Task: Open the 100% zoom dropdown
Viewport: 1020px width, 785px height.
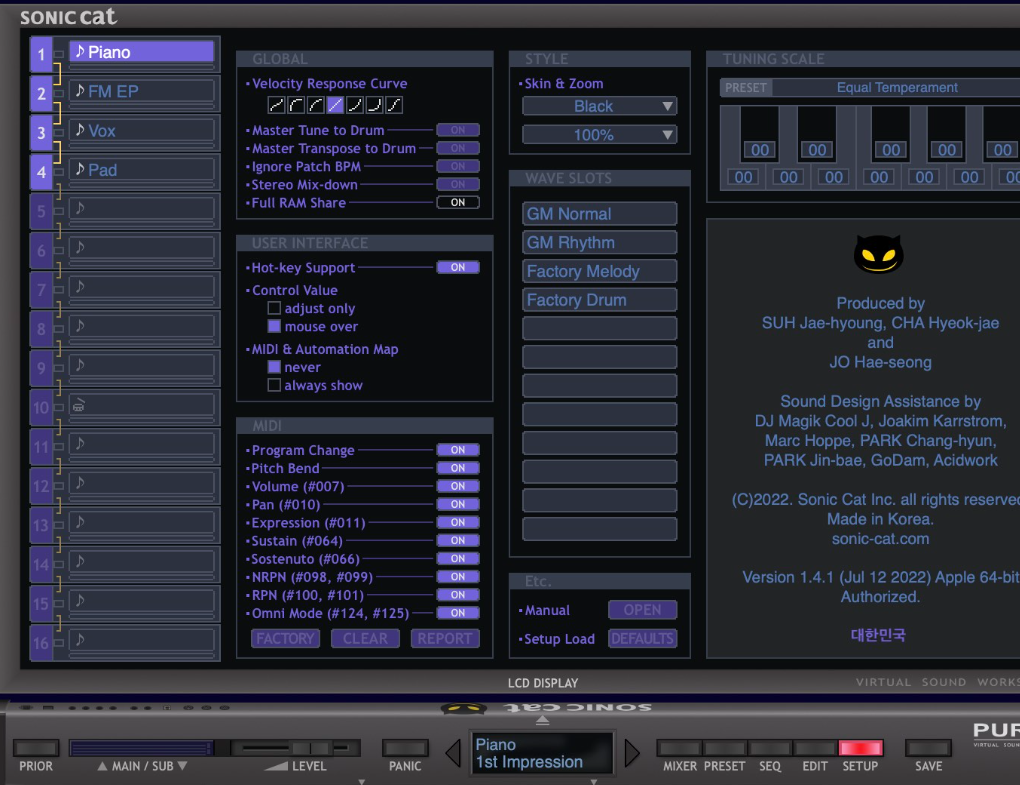Action: coord(599,135)
